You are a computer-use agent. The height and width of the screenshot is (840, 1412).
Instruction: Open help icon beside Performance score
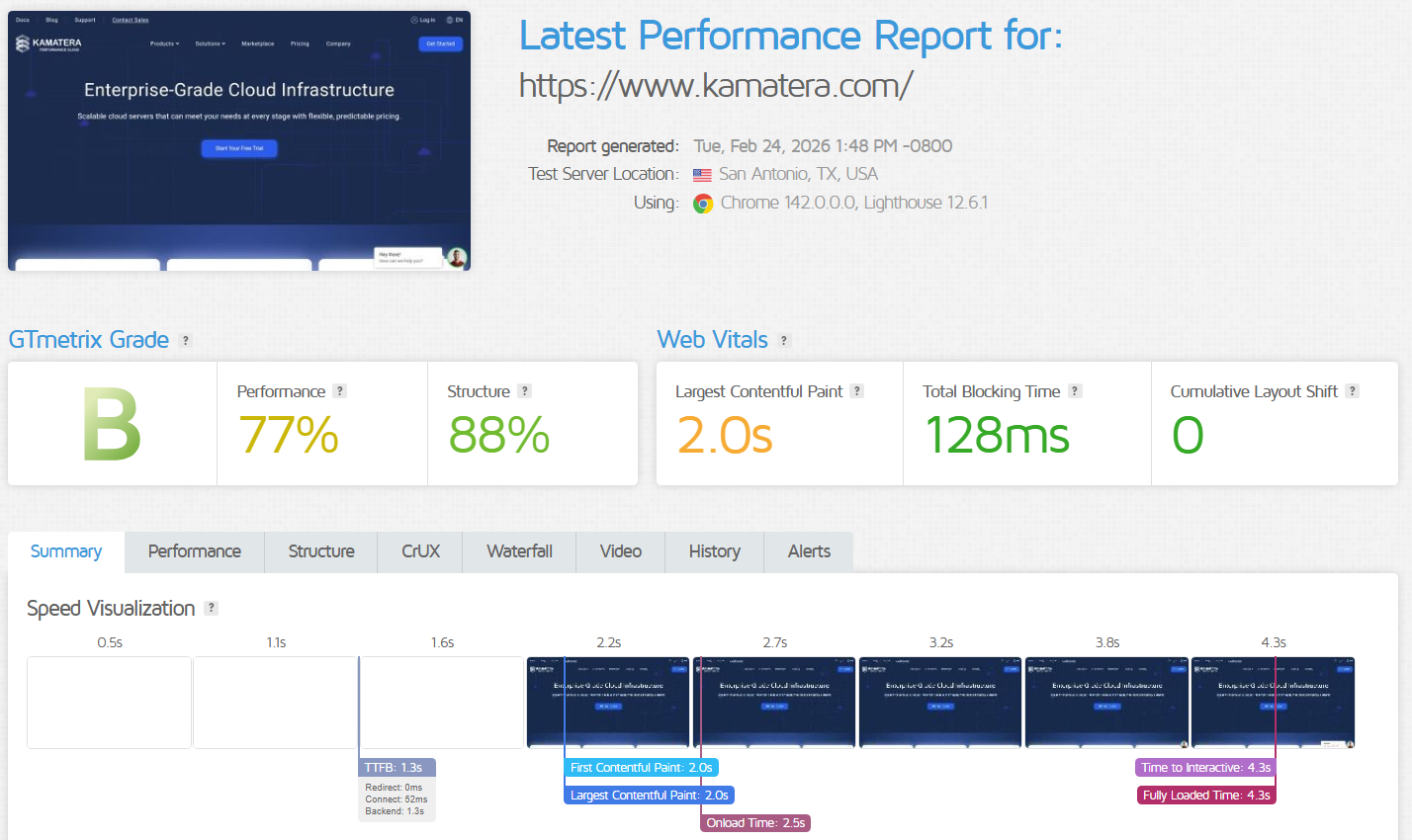pos(339,390)
